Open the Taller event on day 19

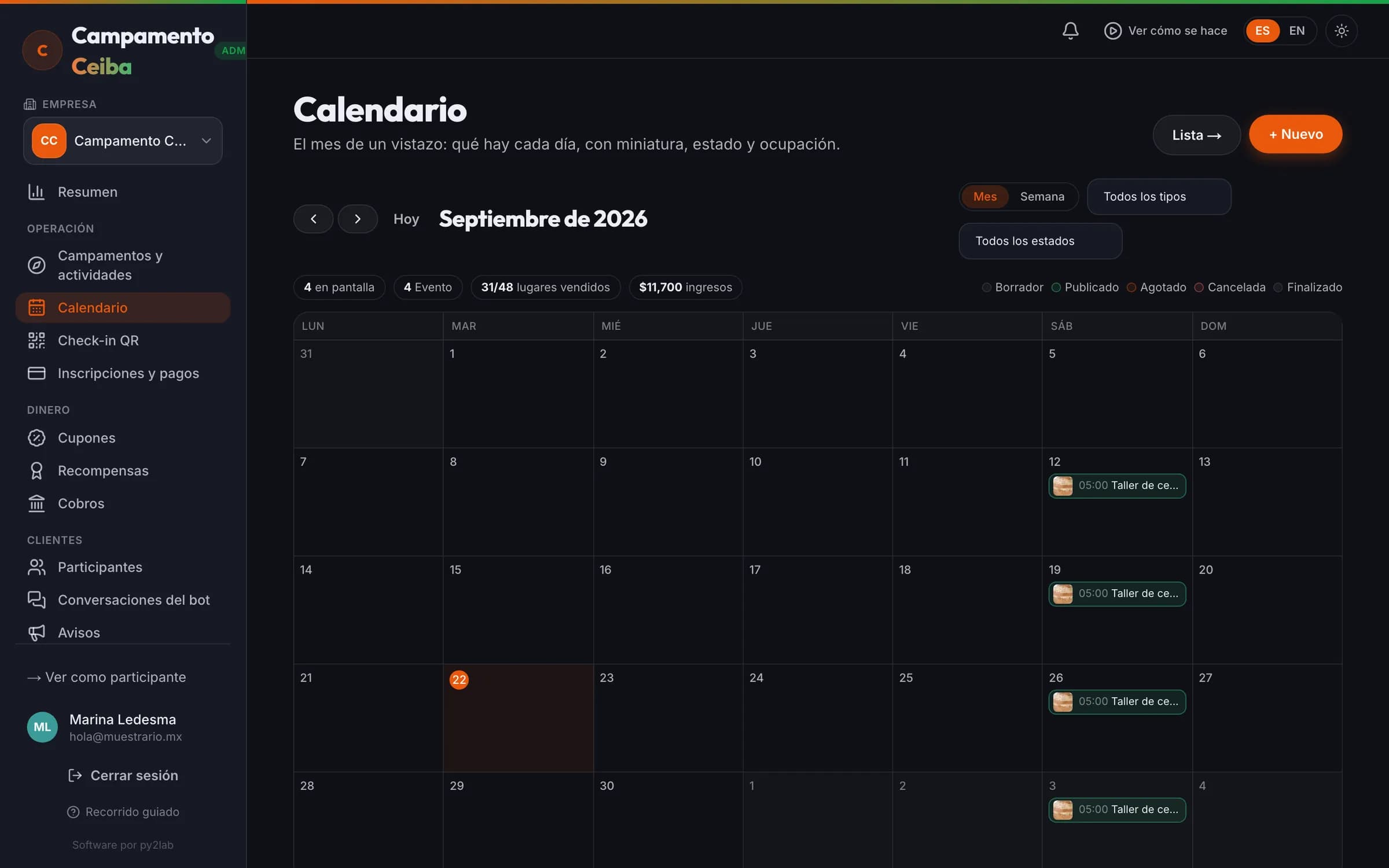[x=1116, y=594]
